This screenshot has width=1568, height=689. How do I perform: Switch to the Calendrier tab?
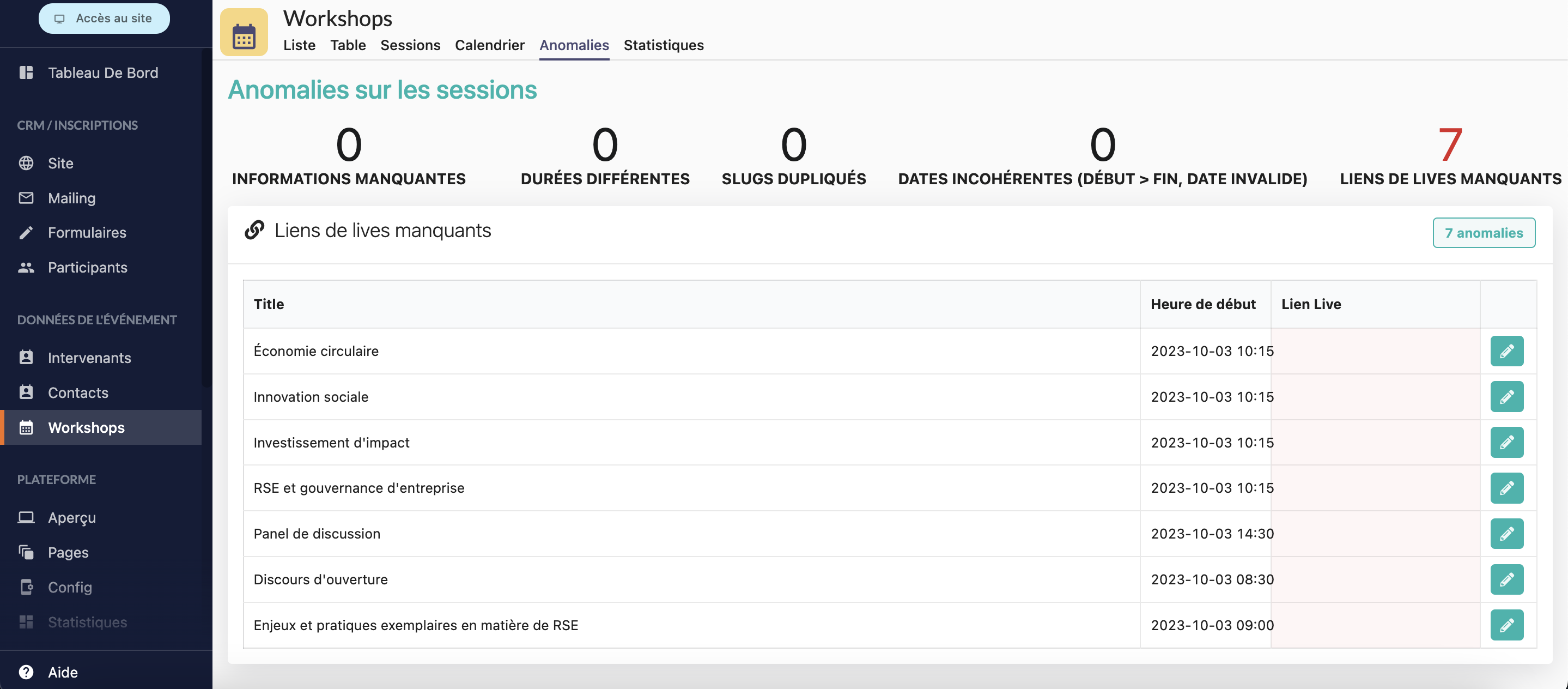tap(489, 45)
